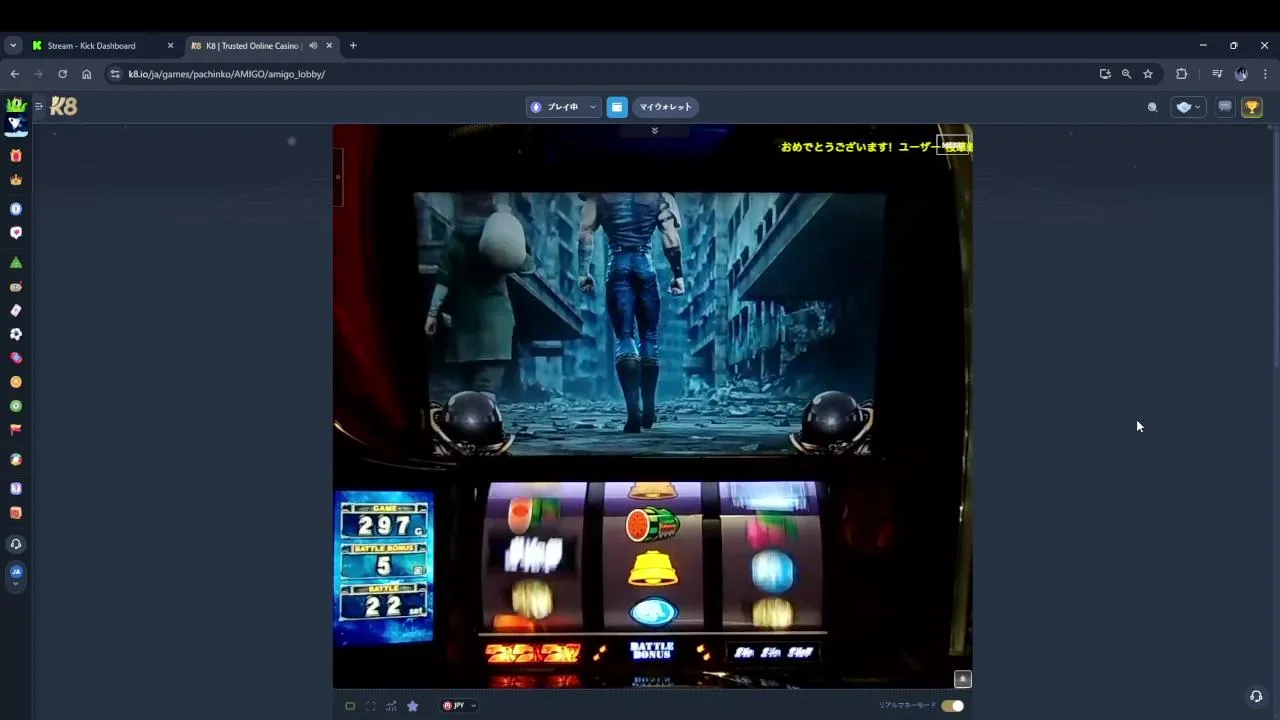Image resolution: width=1280 pixels, height=720 pixels.
Task: Close the K8 casino tab
Action: coord(329,46)
